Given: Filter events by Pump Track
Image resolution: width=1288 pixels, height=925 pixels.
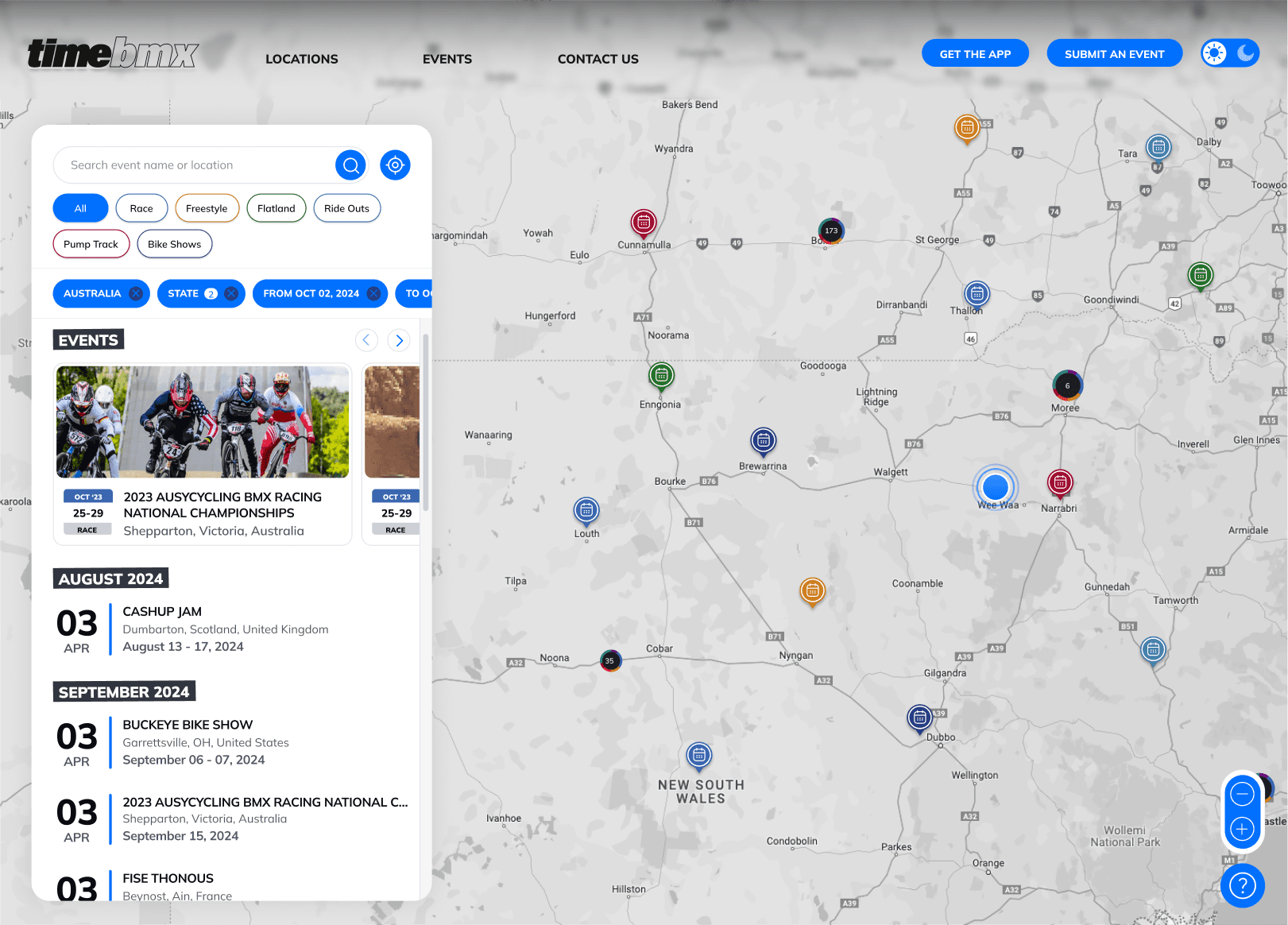Looking at the screenshot, I should [x=91, y=244].
